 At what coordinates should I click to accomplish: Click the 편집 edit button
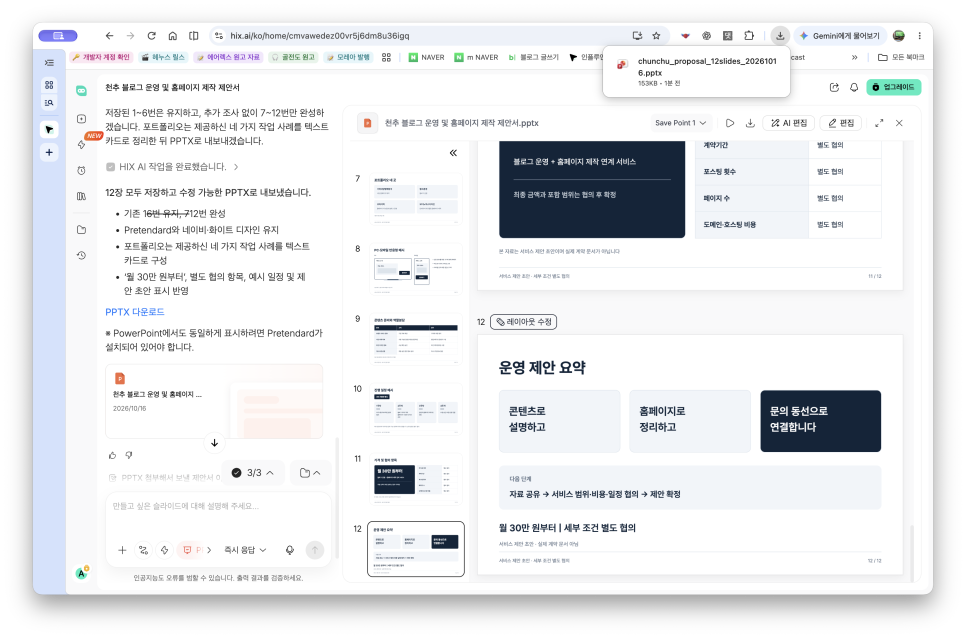[842, 123]
